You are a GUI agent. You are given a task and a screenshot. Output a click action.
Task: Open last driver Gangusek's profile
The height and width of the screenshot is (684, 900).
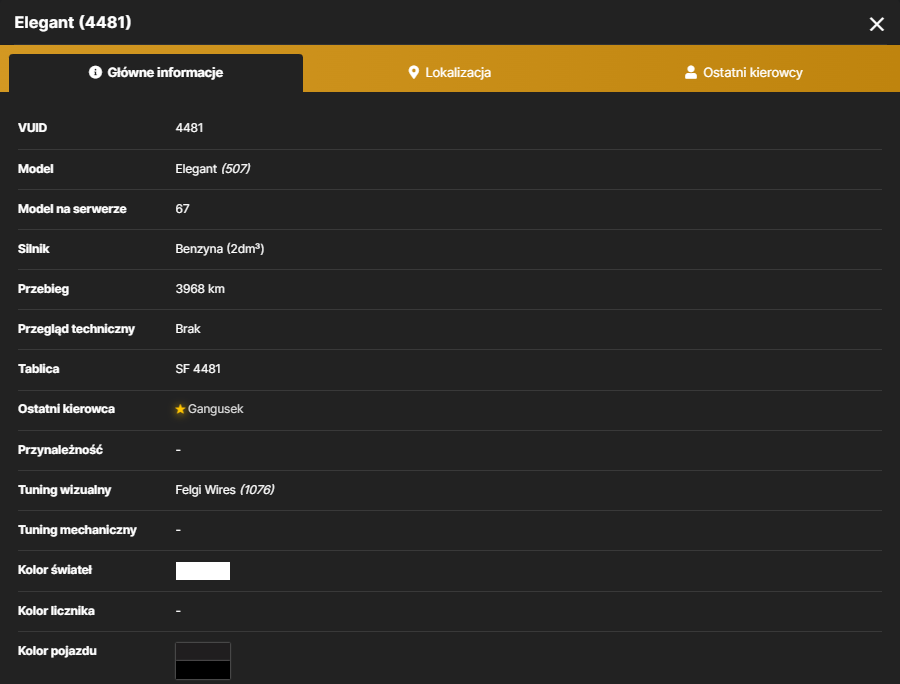pos(215,409)
